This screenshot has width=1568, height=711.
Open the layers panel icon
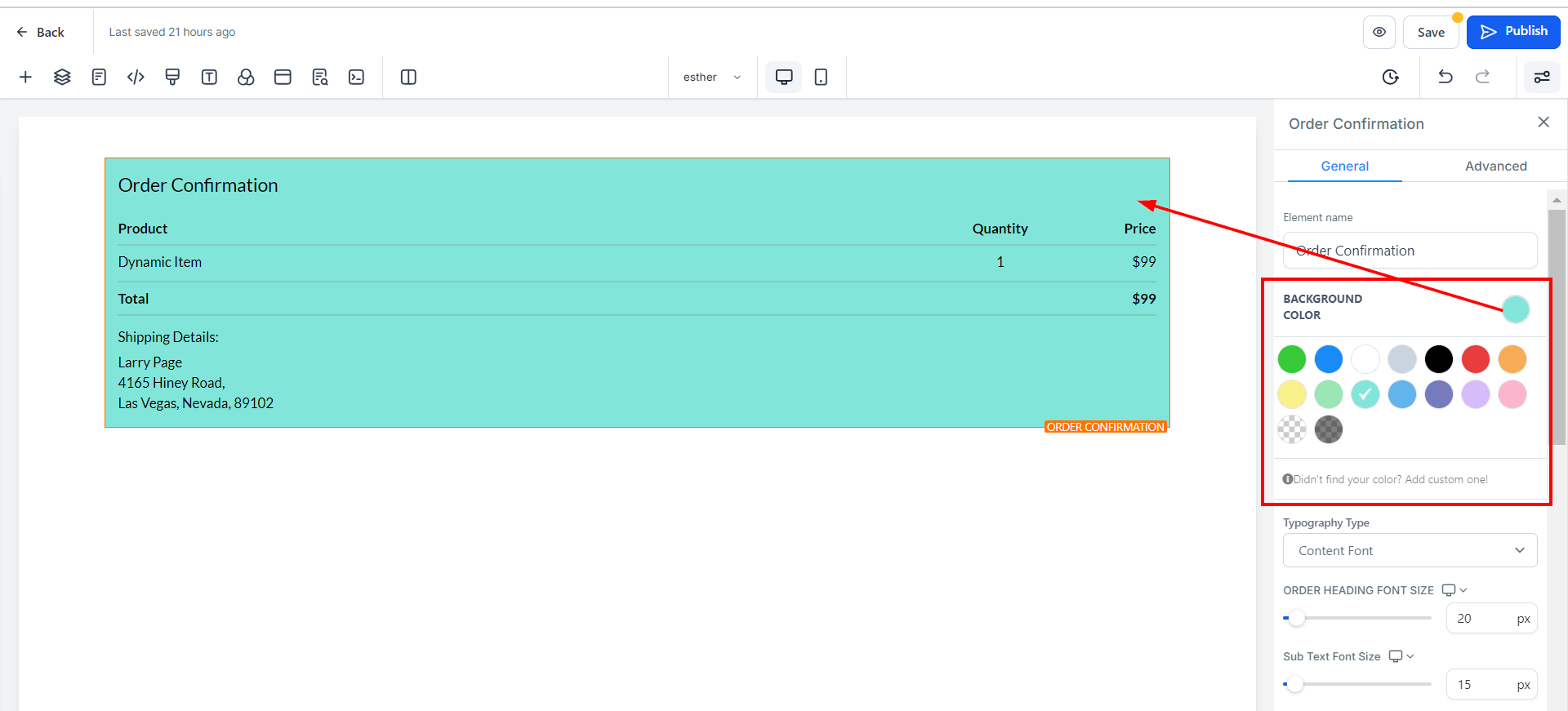pos(62,77)
